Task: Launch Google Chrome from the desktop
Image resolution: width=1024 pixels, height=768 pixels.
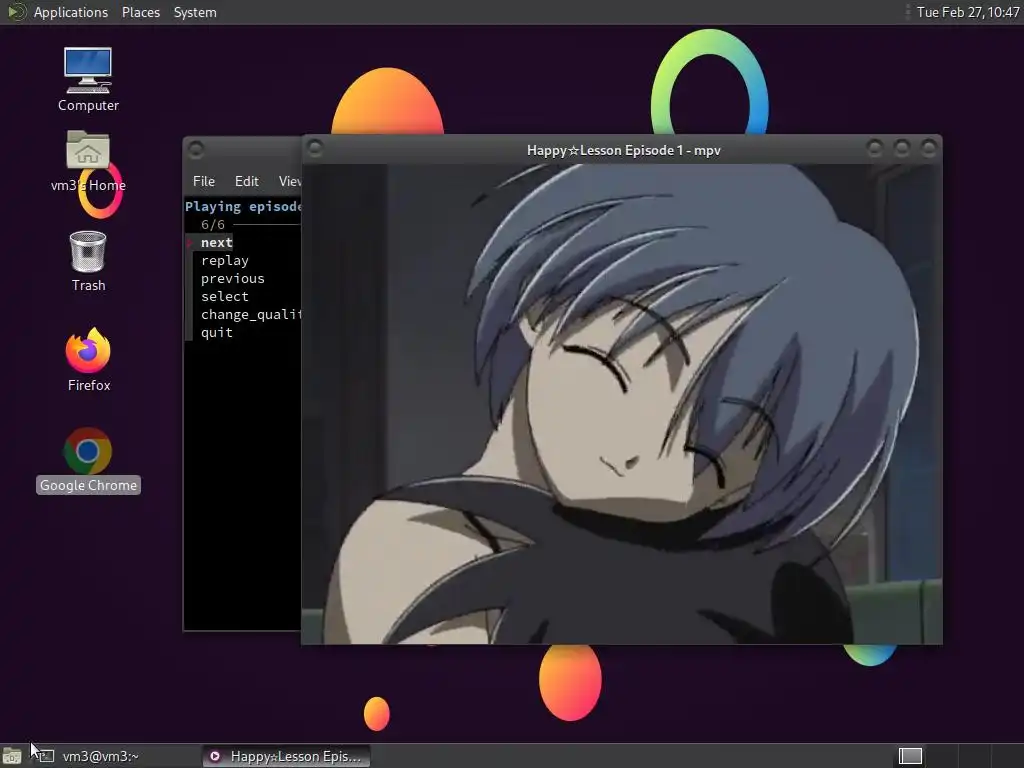Action: point(88,460)
